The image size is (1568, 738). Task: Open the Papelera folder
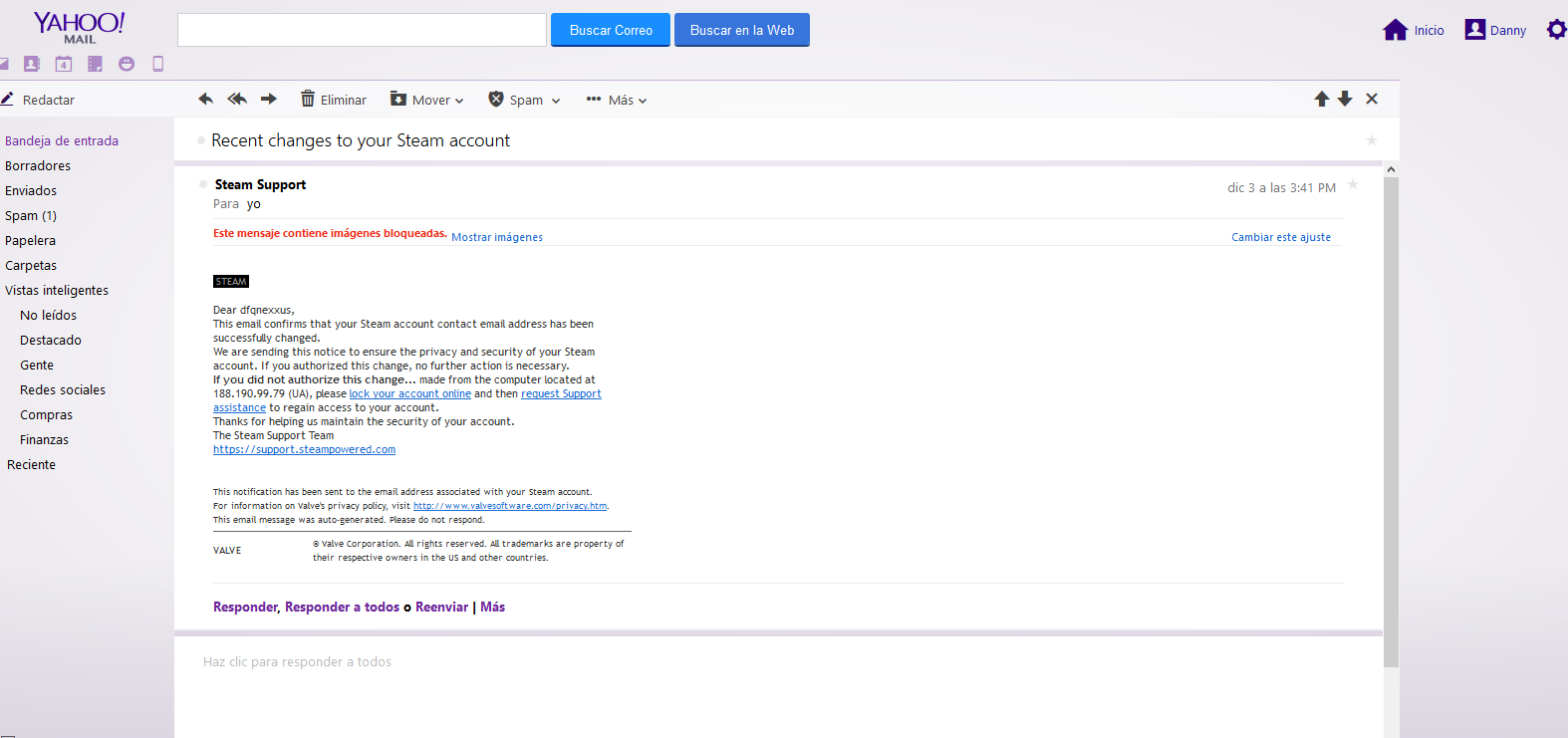tap(30, 240)
